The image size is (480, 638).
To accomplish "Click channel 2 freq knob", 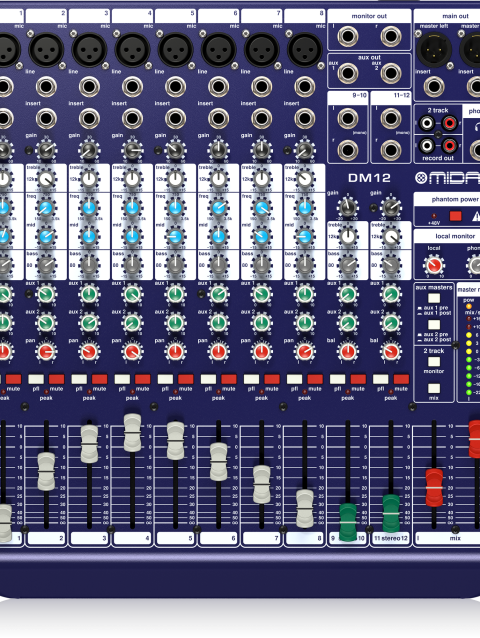I will (46, 208).
